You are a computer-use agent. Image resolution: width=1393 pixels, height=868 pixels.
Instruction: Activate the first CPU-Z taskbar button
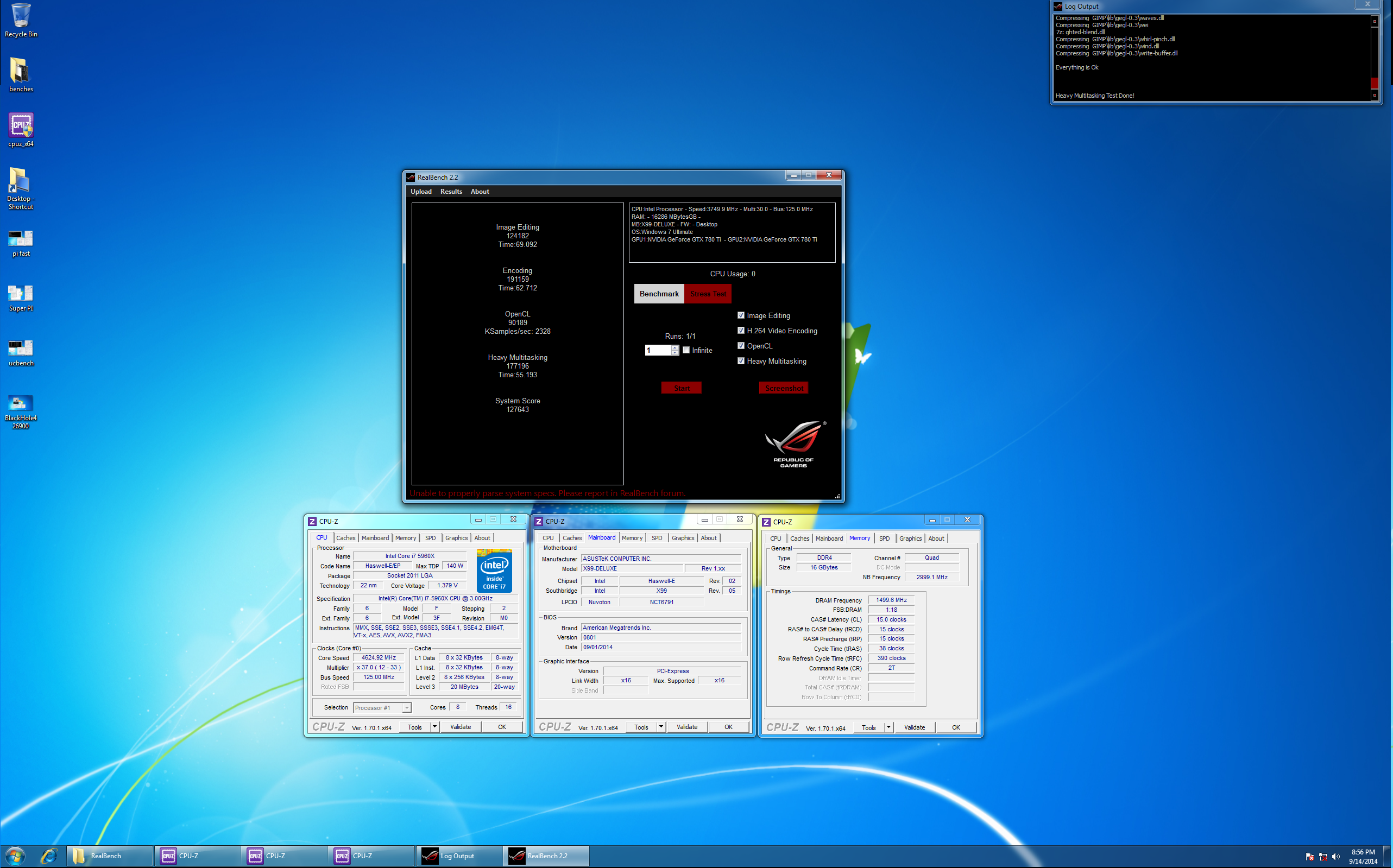click(x=198, y=856)
